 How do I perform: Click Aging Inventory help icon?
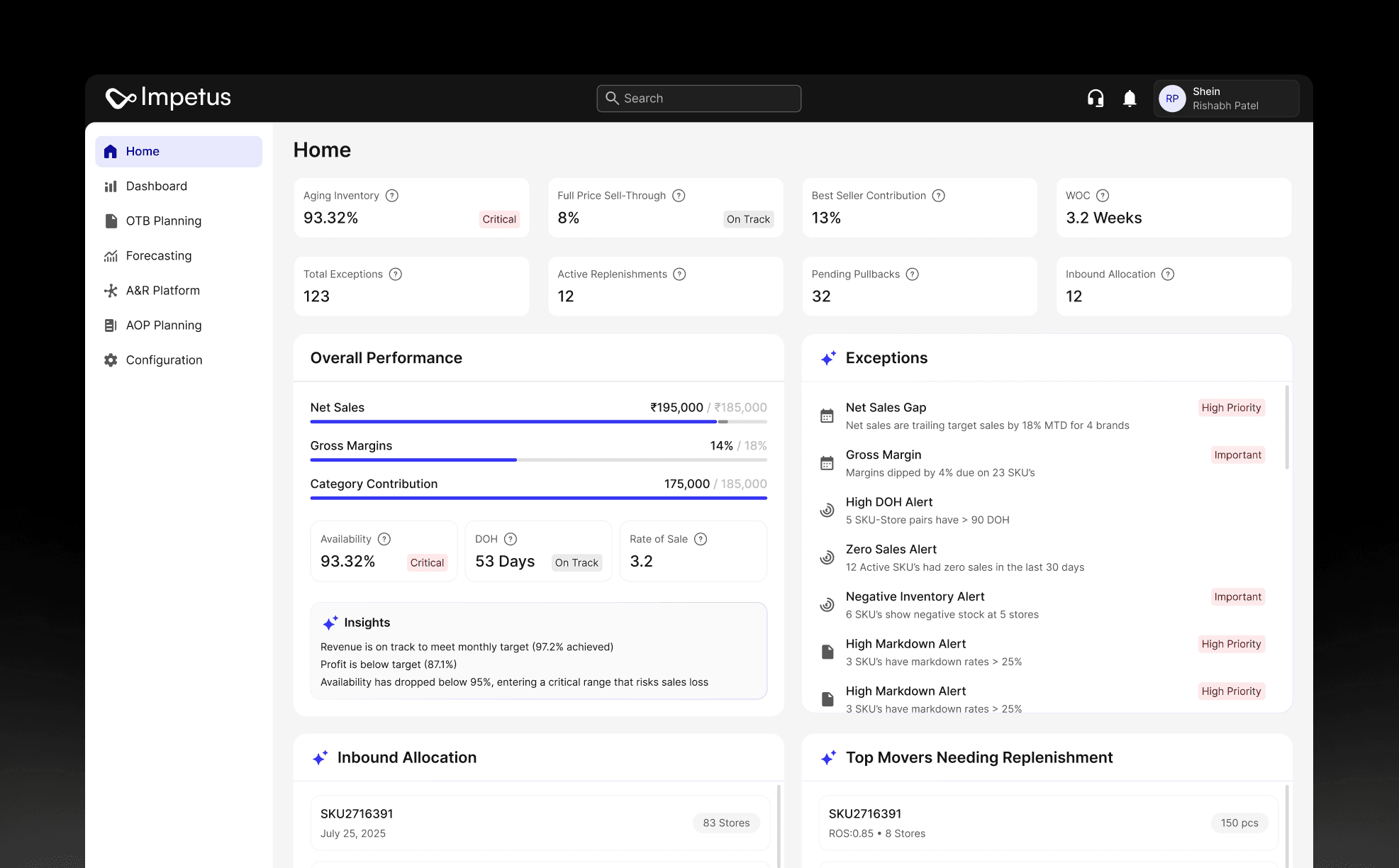click(x=392, y=196)
